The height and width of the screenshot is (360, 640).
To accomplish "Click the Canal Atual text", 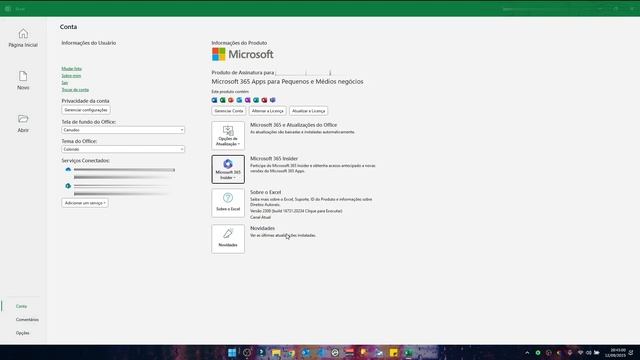I will click(260, 217).
